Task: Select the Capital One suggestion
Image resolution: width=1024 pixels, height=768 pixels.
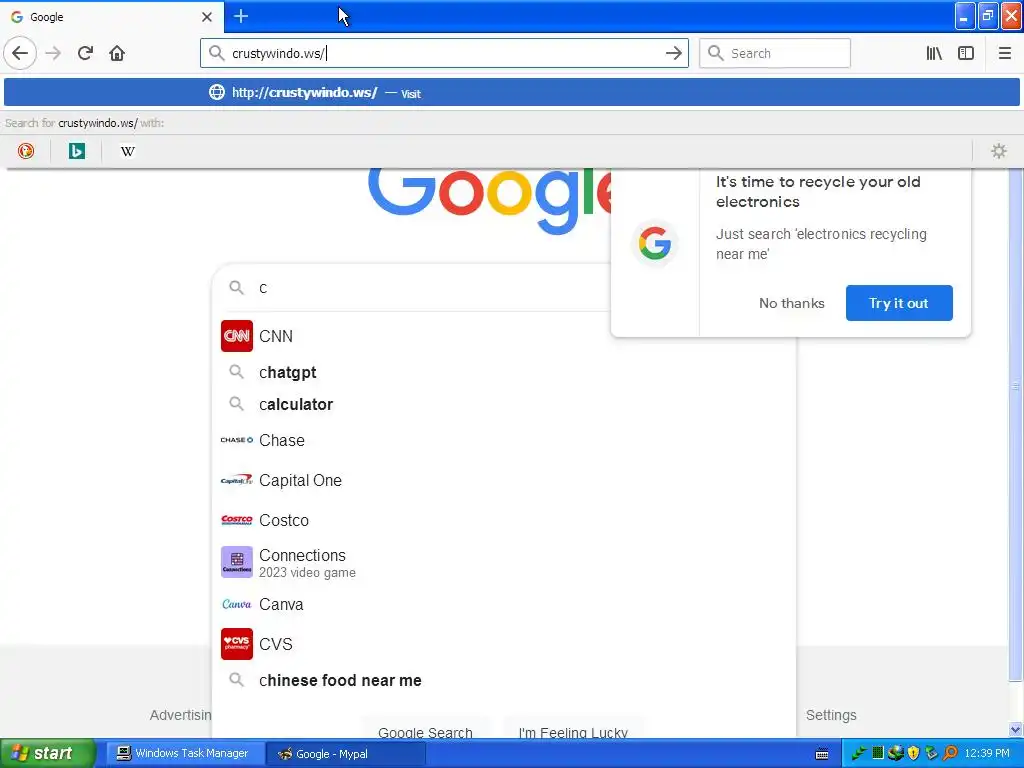Action: [x=504, y=481]
